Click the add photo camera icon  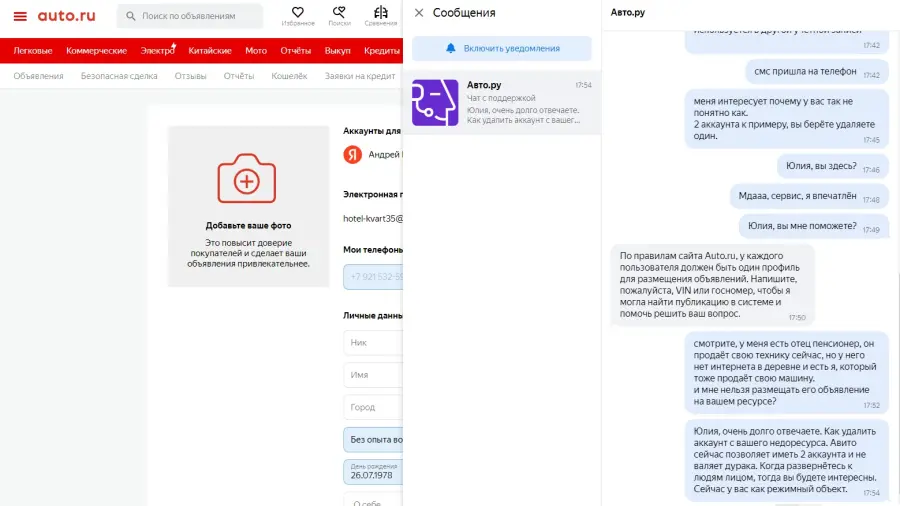247,178
